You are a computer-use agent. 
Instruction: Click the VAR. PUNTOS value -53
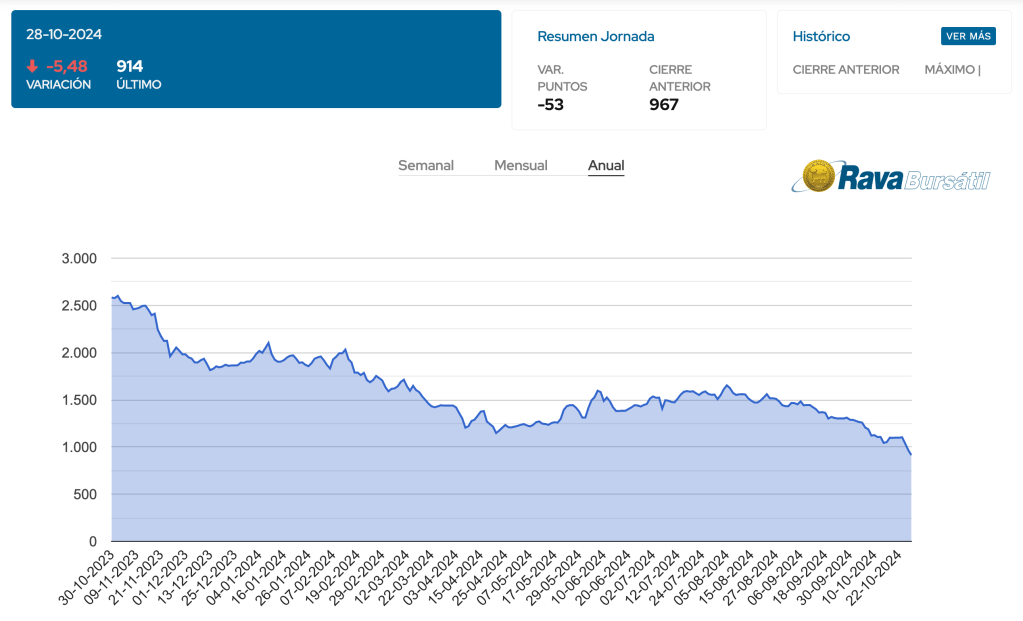551,104
